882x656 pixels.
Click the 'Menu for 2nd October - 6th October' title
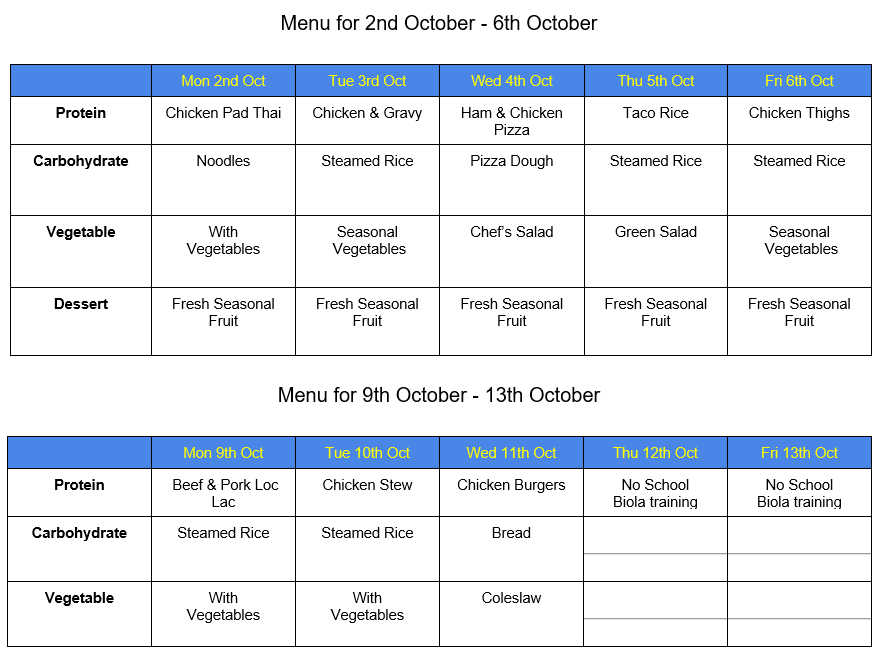click(439, 23)
